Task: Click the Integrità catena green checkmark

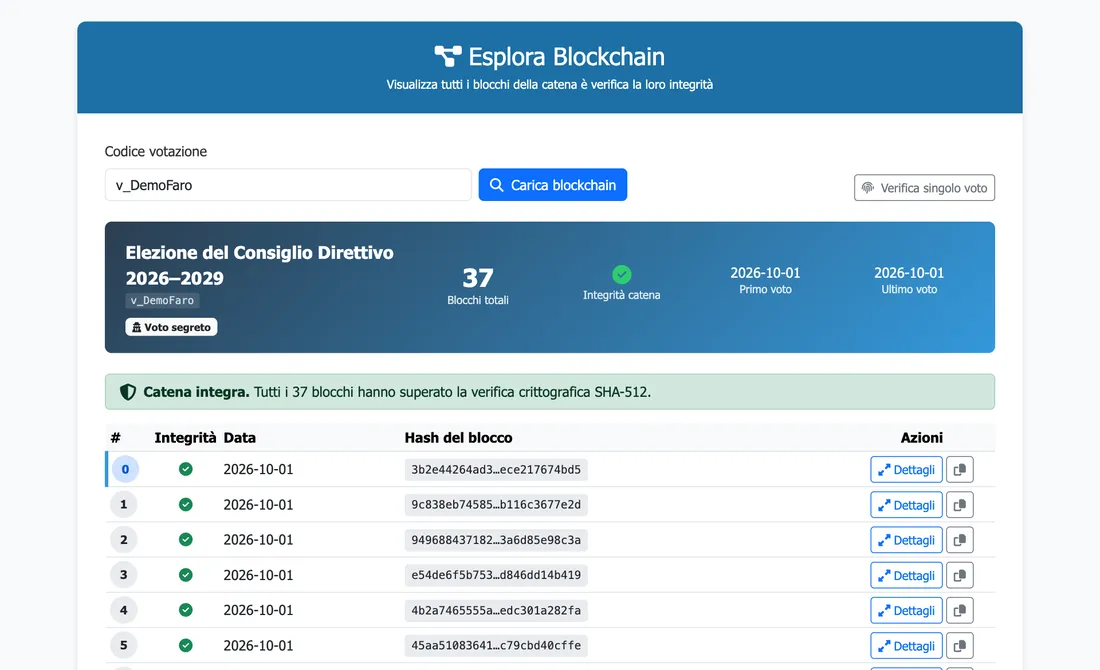Action: [x=622, y=274]
